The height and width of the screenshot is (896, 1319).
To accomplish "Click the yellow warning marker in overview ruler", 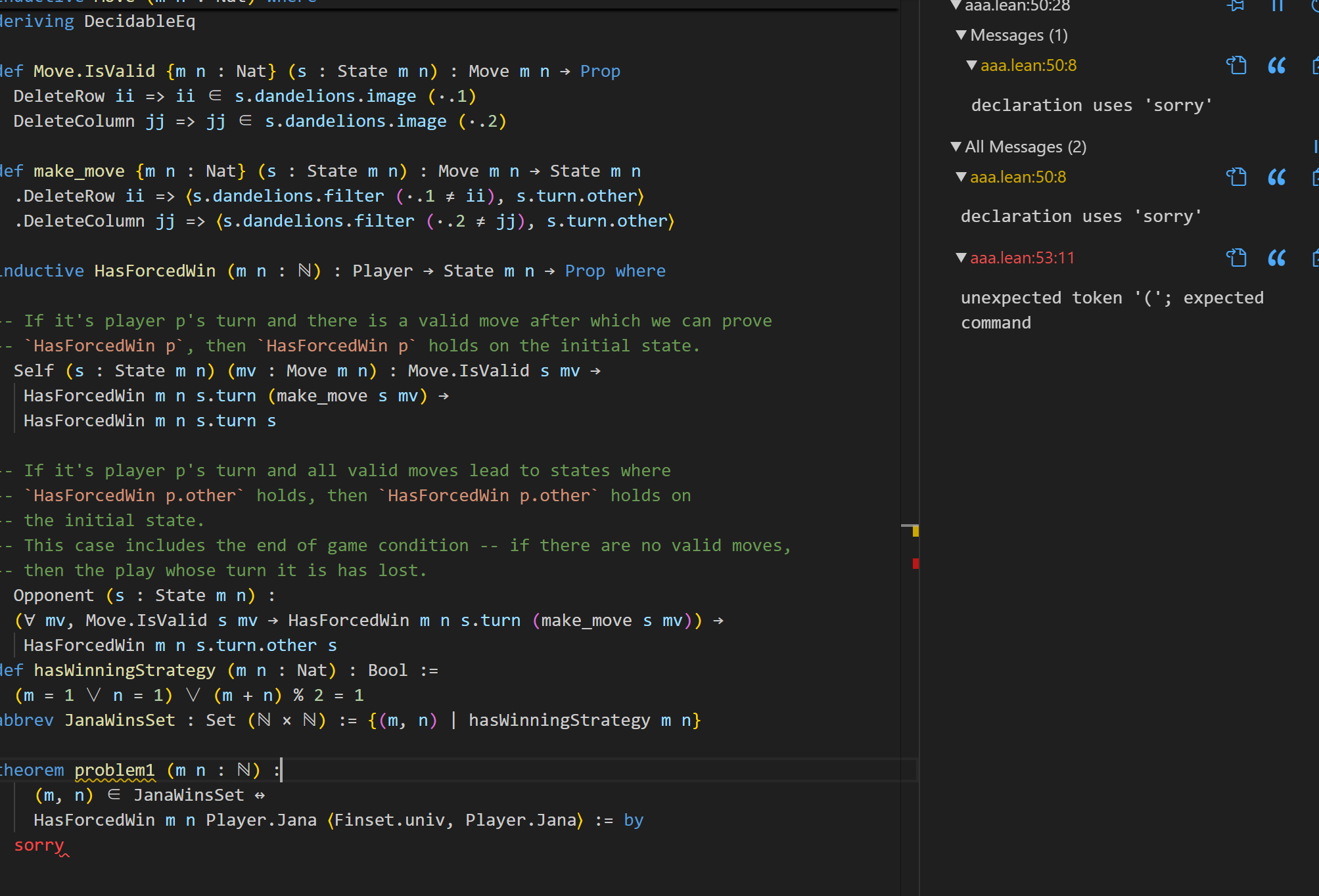I will tap(915, 531).
